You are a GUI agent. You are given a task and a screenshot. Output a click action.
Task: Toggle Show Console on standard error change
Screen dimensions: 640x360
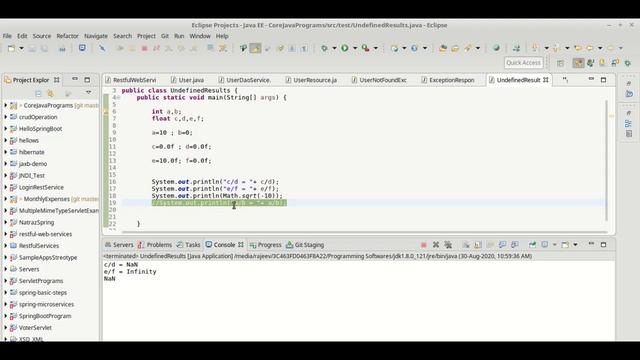515,245
